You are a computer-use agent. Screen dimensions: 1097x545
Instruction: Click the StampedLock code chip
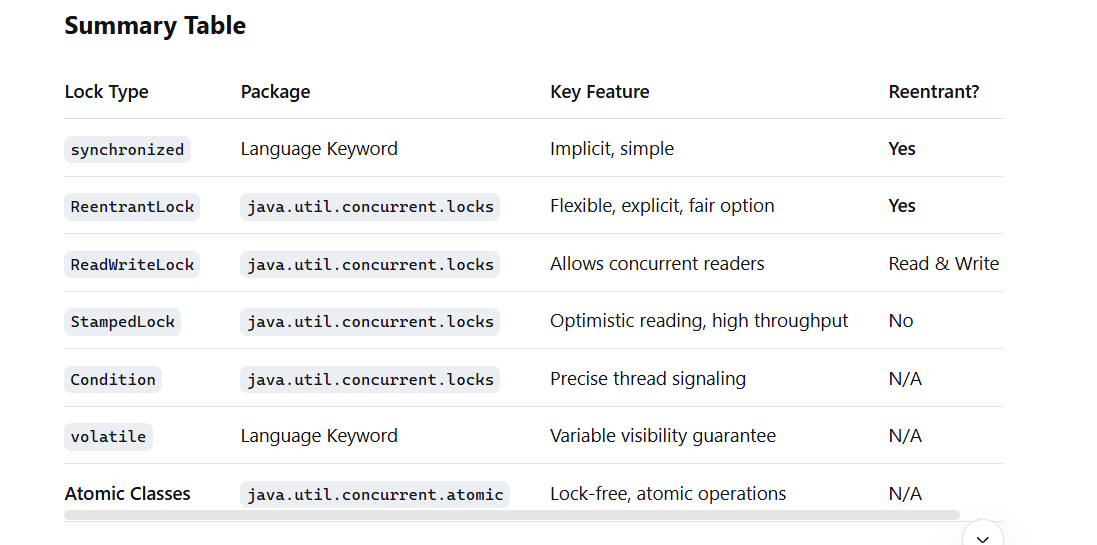[122, 322]
